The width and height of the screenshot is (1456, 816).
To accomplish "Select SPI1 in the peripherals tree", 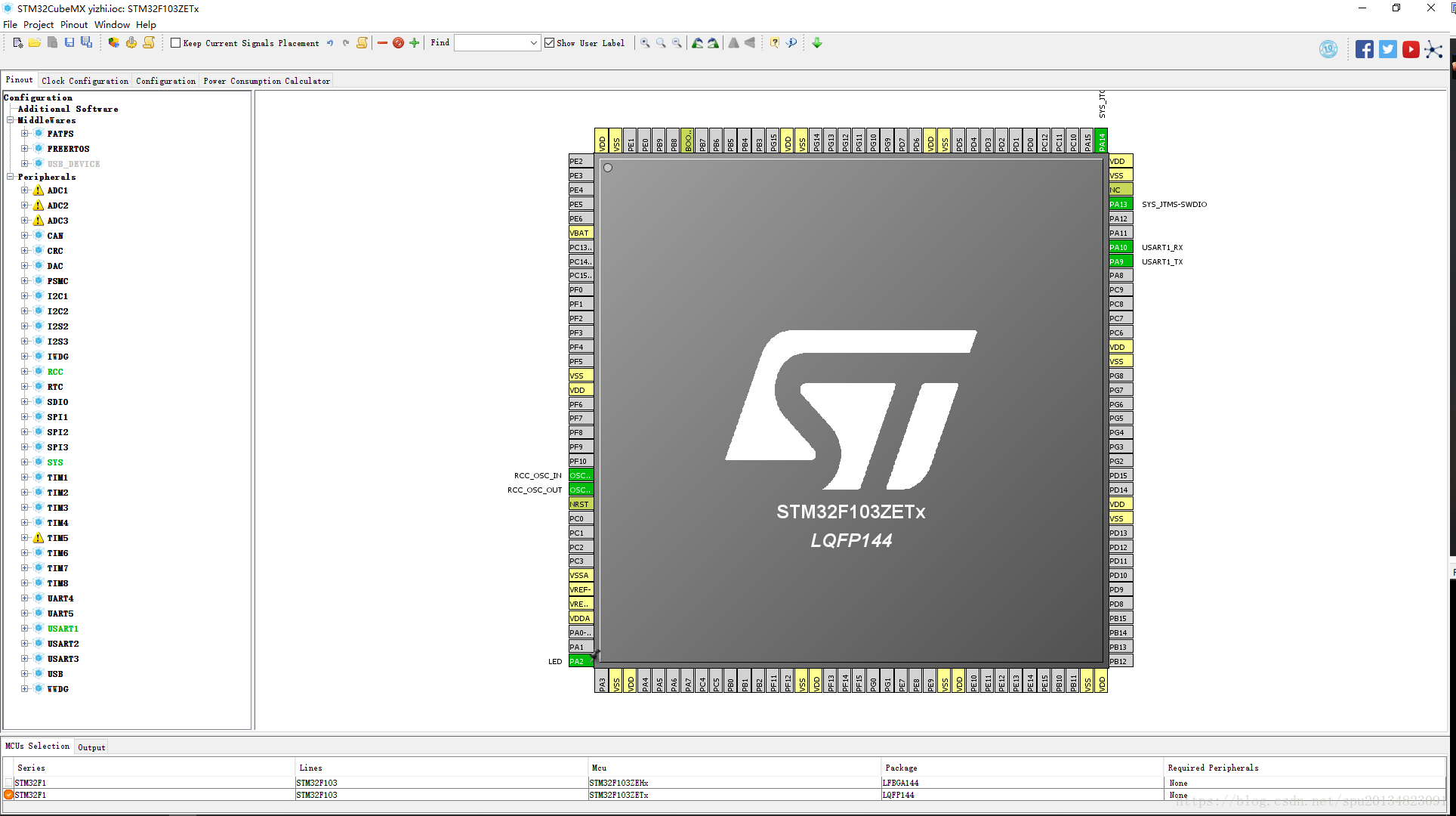I will coord(57,417).
